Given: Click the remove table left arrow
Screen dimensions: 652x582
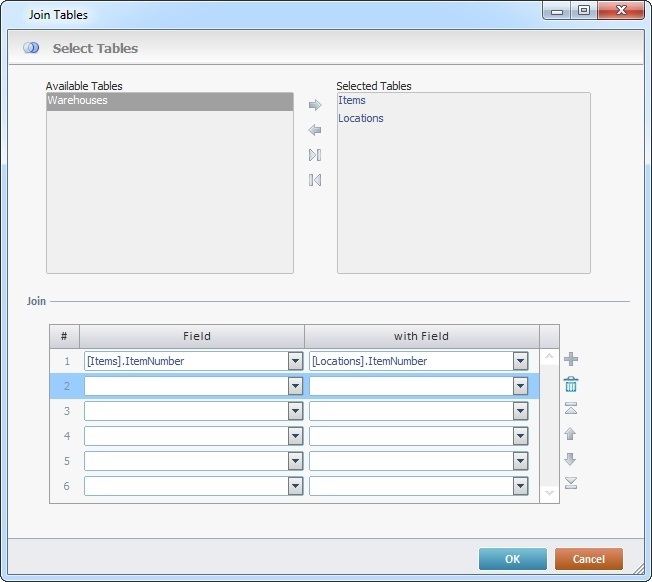Looking at the screenshot, I should point(315,130).
